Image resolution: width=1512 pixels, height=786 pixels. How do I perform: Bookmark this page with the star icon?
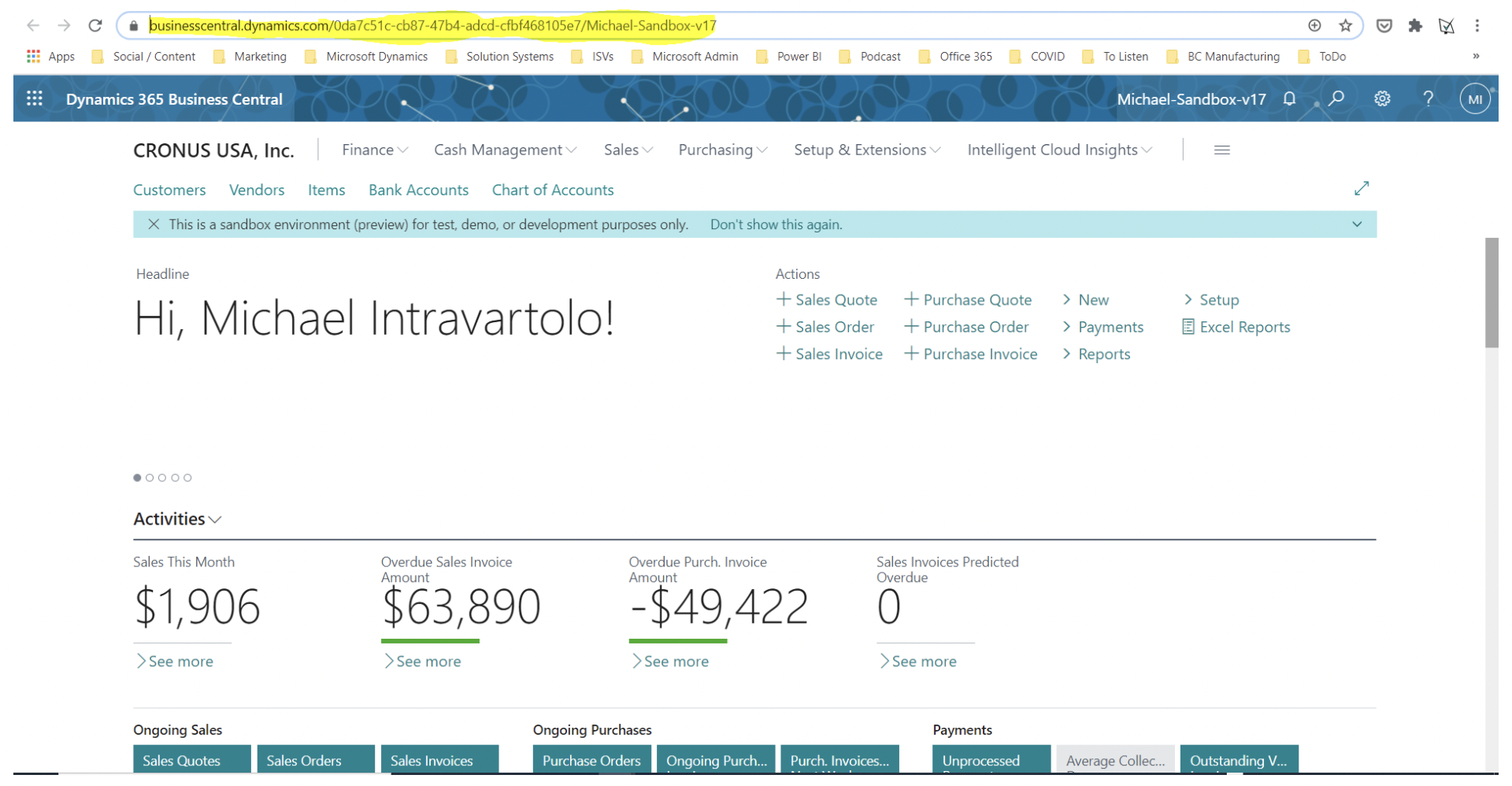point(1346,25)
